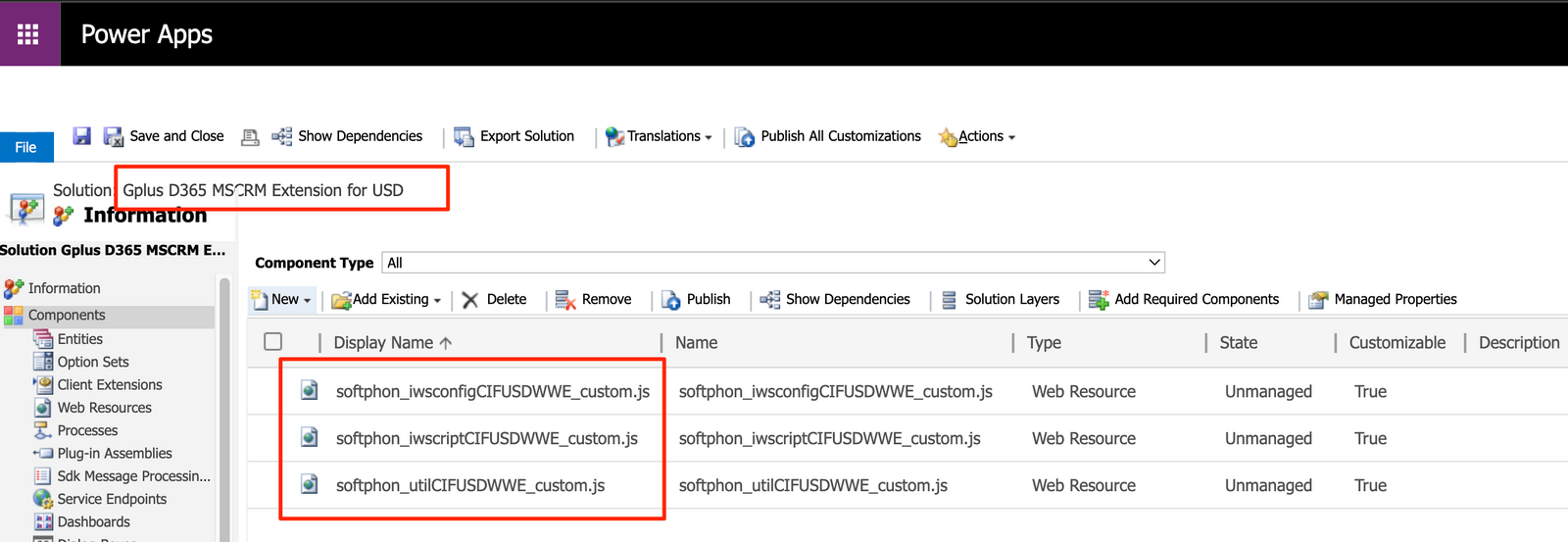This screenshot has width=1568, height=542.
Task: Click Solution Layers button label
Action: click(x=1012, y=299)
